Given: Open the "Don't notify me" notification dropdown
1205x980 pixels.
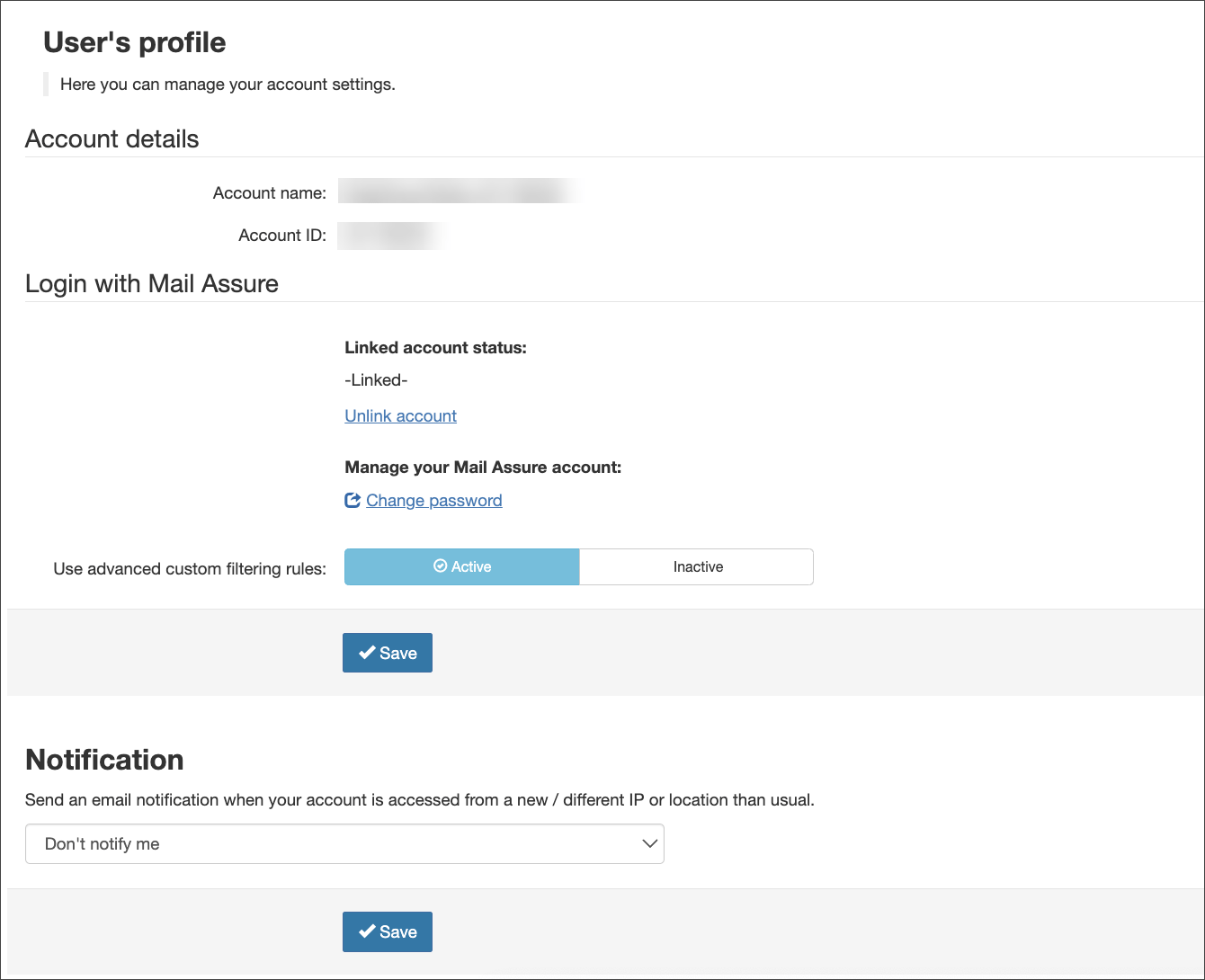Looking at the screenshot, I should point(344,843).
